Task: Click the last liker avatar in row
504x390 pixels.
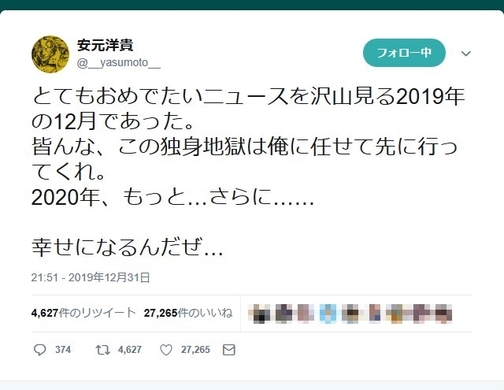Action: [444, 314]
